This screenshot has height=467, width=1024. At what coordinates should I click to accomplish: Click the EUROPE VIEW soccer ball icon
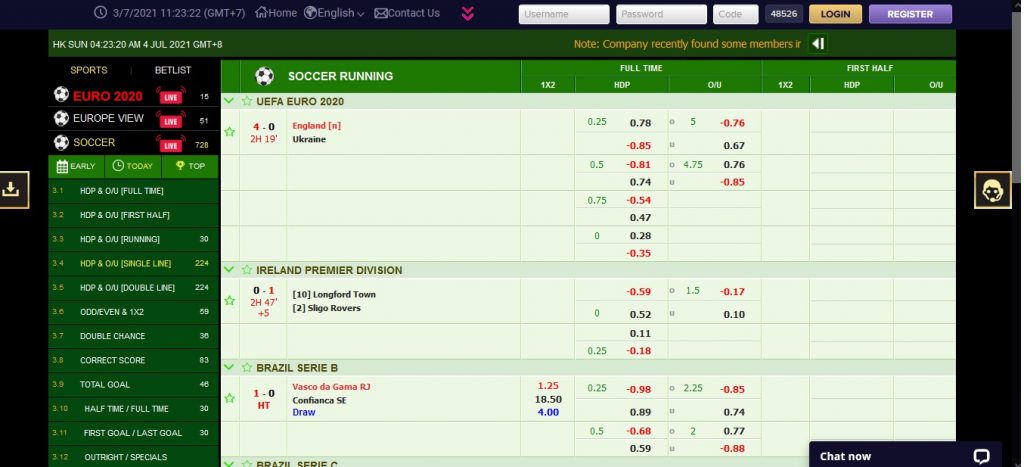point(61,119)
